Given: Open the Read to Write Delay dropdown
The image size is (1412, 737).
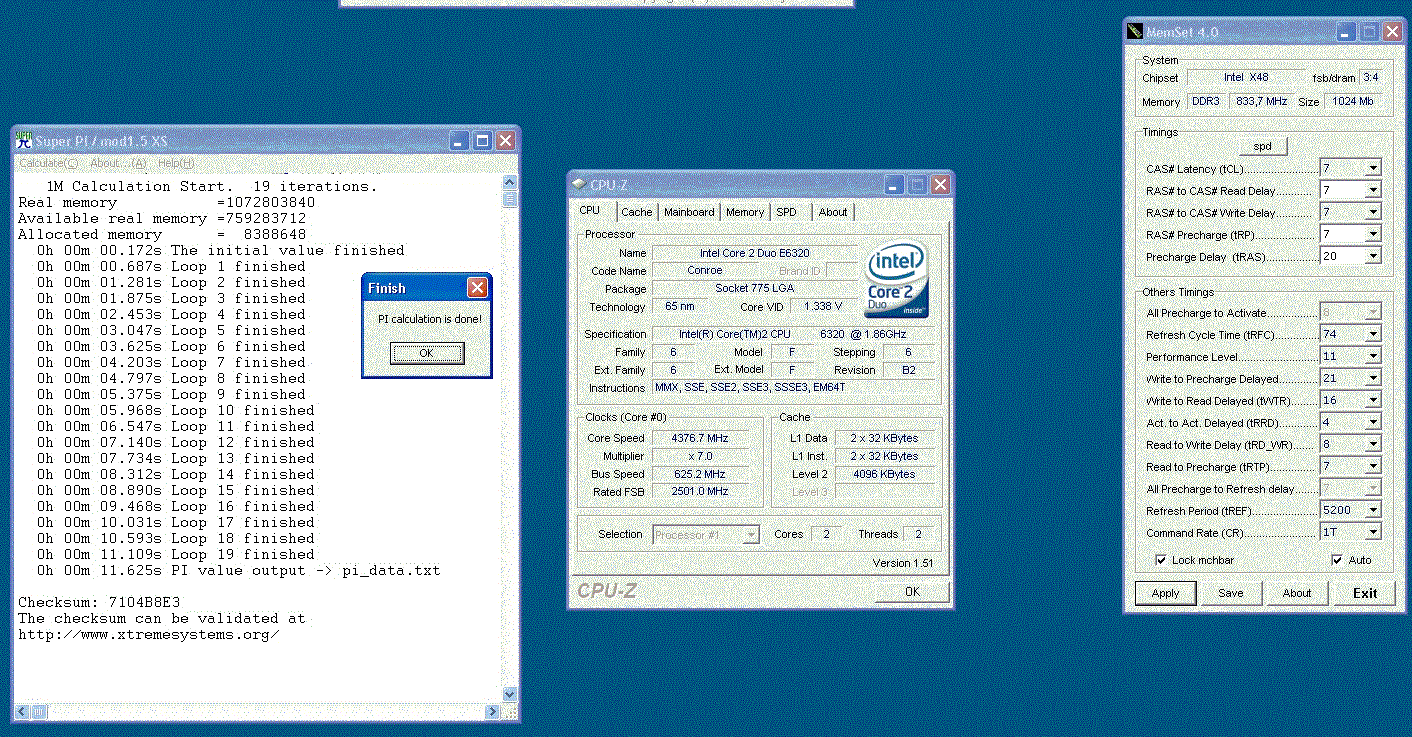Looking at the screenshot, I should 1373,444.
